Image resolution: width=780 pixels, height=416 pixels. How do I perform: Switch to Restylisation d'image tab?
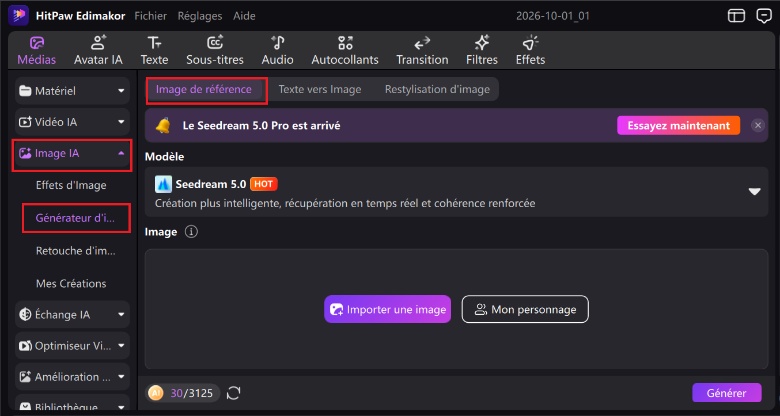pos(437,90)
